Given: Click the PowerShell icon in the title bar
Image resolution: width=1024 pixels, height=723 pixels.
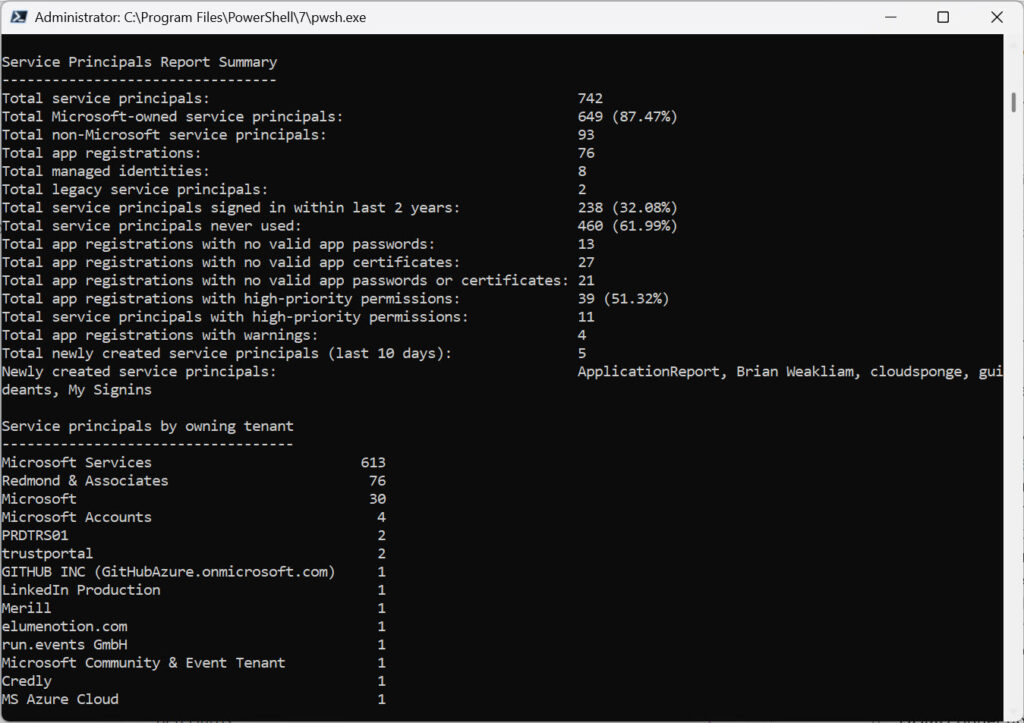Looking at the screenshot, I should (19, 17).
